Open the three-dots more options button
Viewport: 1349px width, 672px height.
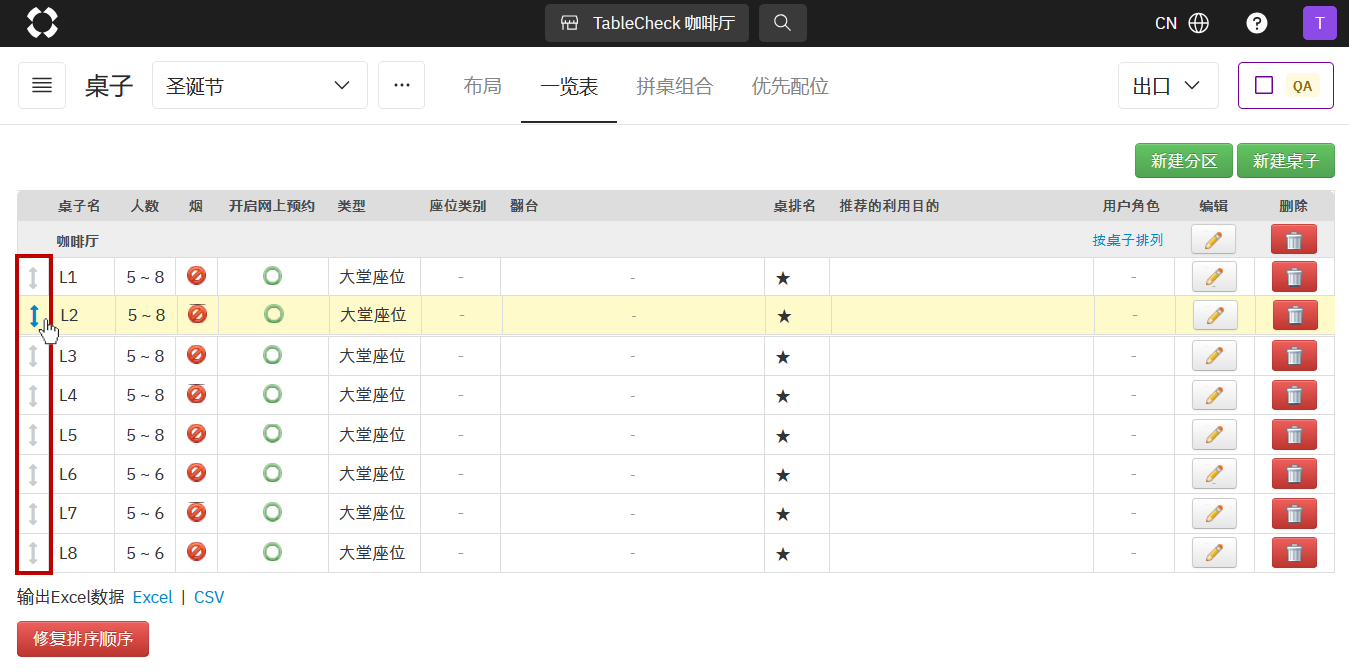point(402,86)
